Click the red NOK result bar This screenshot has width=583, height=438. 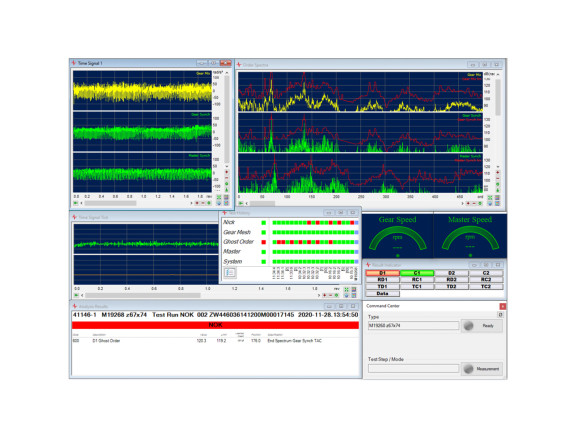[x=215, y=325]
